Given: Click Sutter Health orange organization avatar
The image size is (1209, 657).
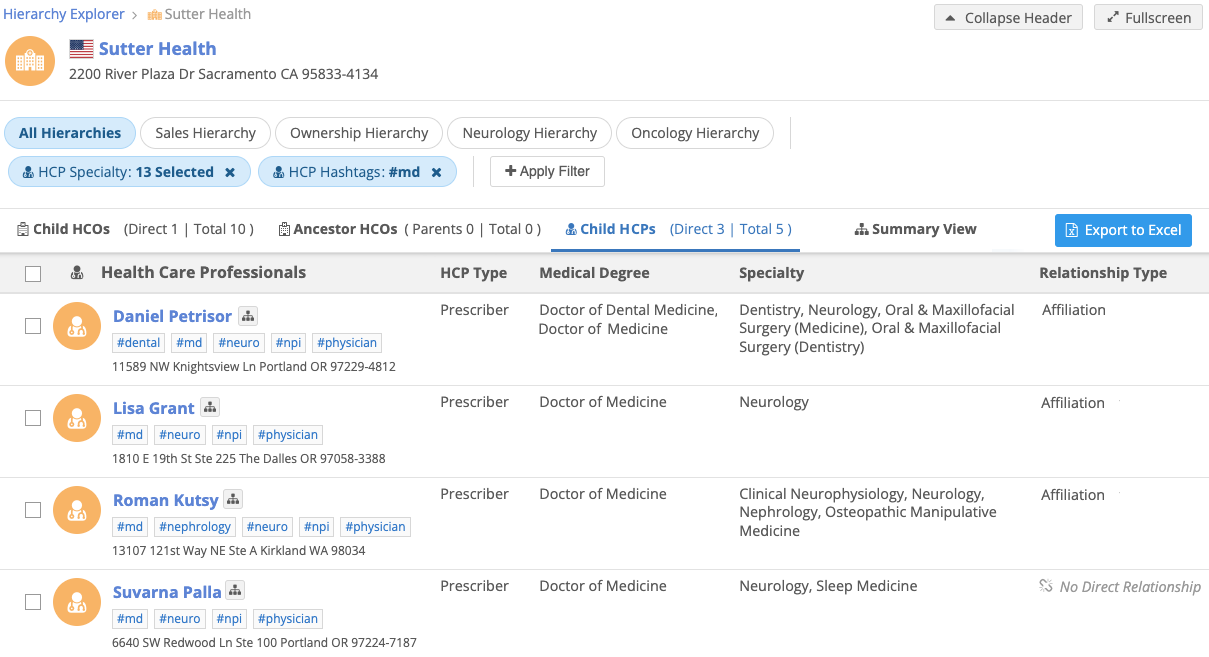Looking at the screenshot, I should click(30, 61).
